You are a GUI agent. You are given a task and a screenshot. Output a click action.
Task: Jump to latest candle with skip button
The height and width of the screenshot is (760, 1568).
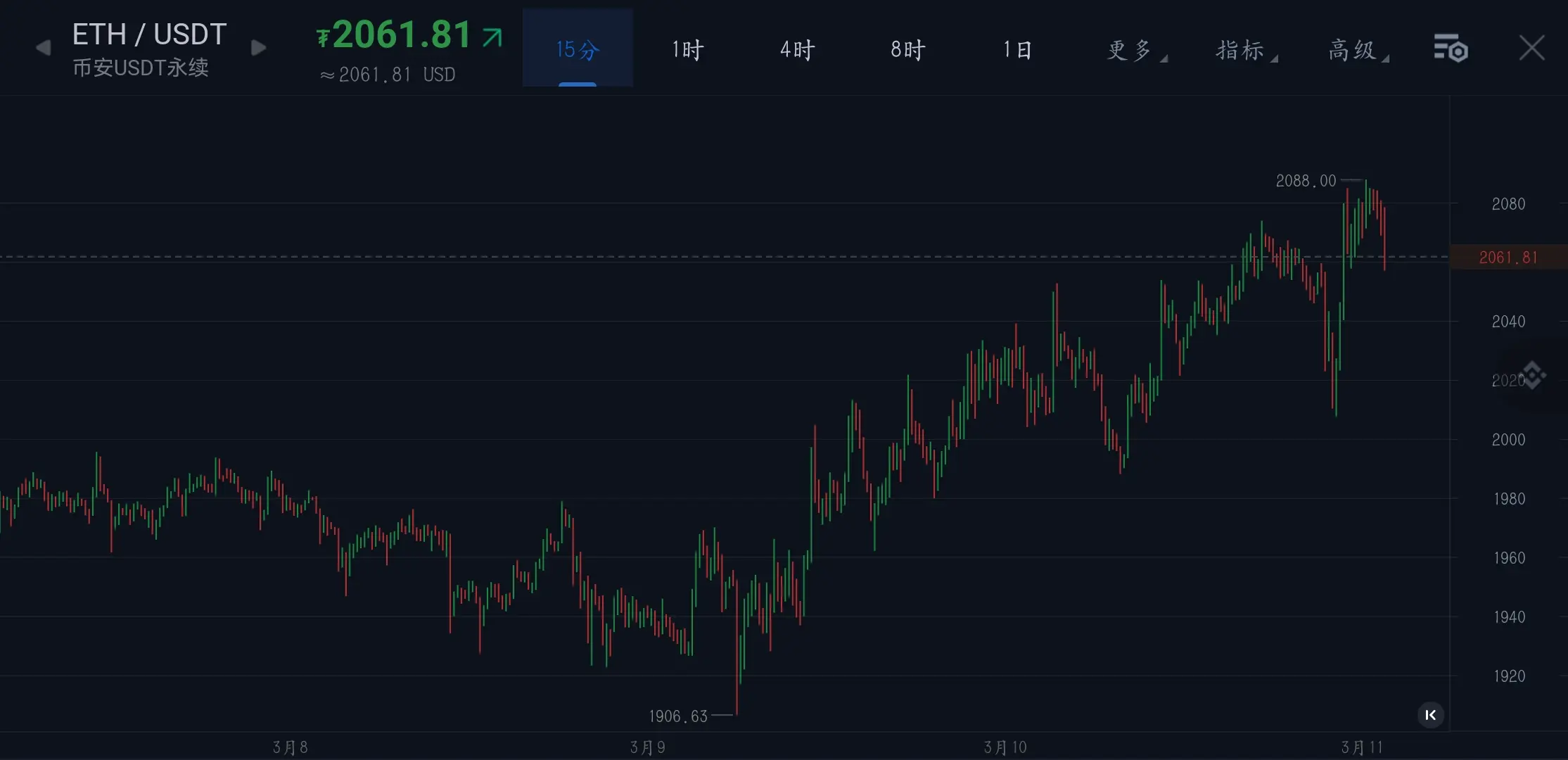coord(1430,715)
